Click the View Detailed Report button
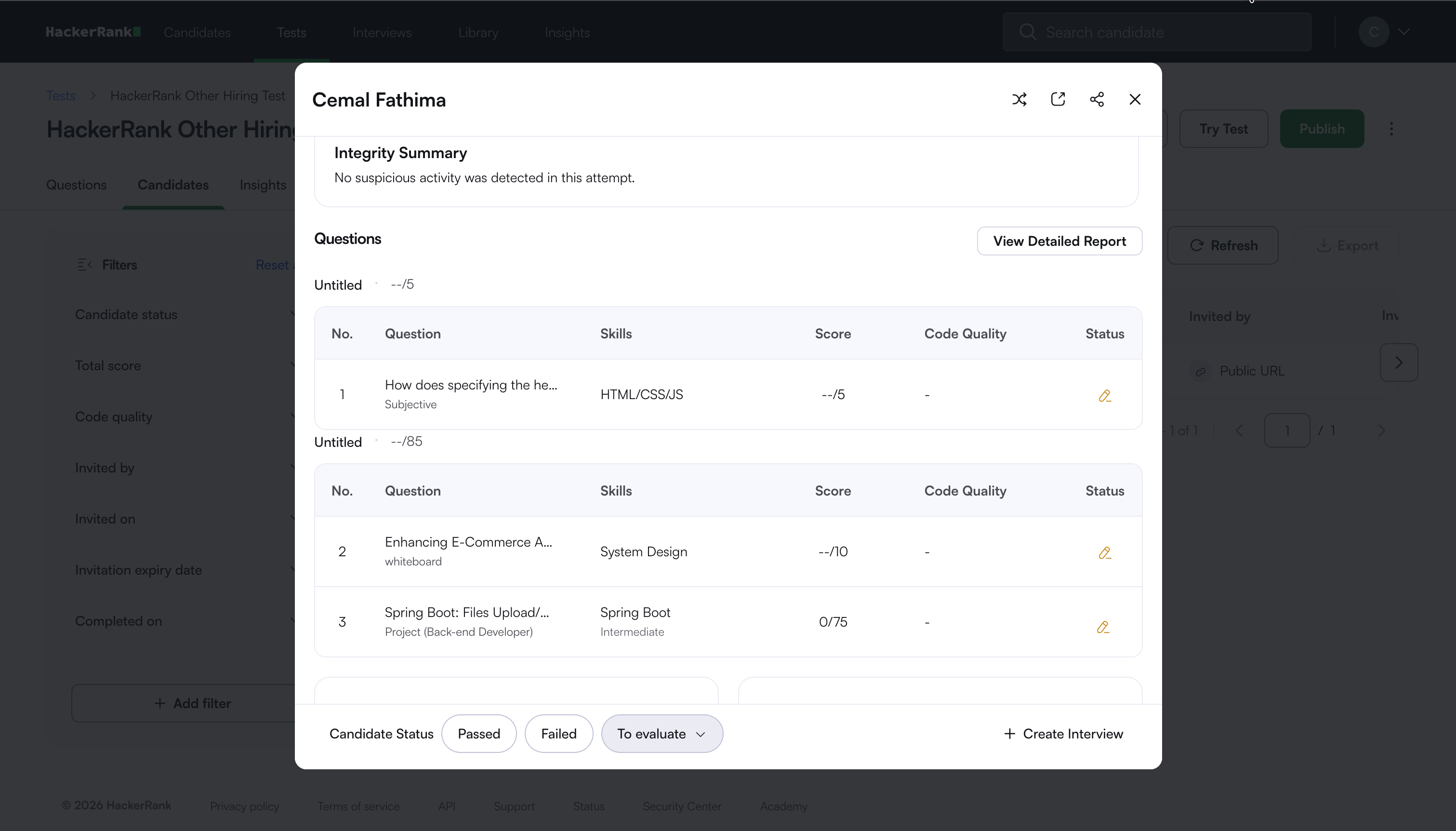 (x=1059, y=241)
